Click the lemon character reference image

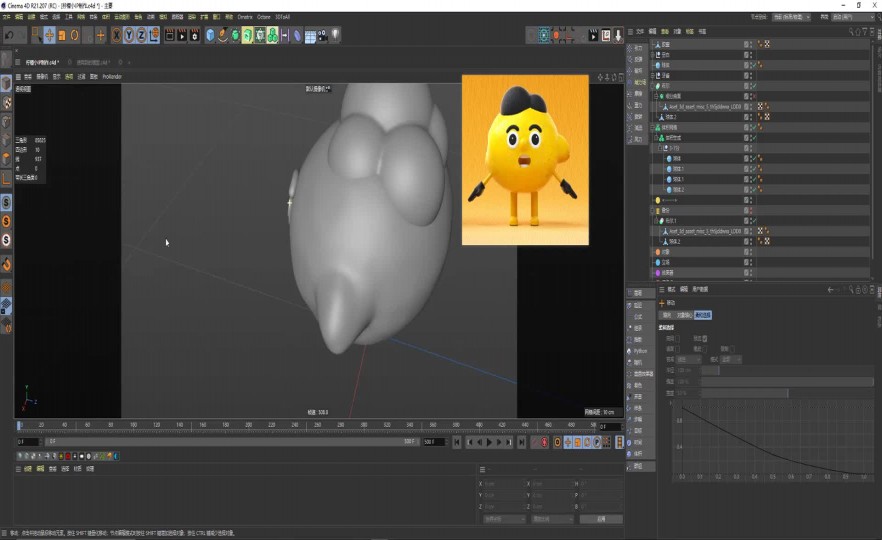point(525,160)
